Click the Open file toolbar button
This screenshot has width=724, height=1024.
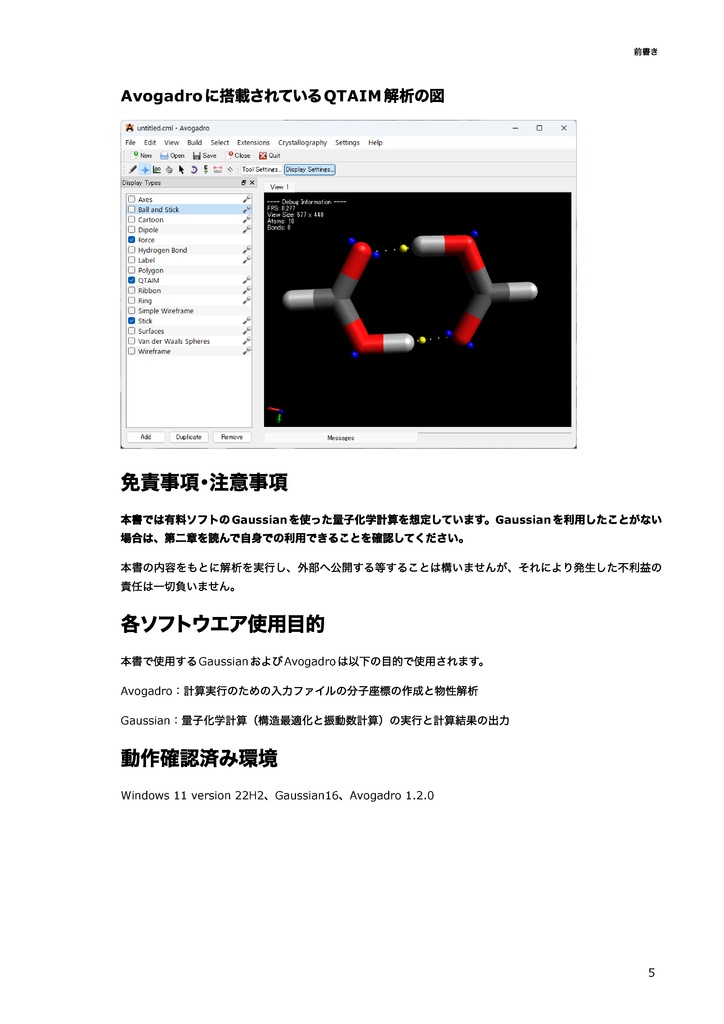click(x=172, y=155)
